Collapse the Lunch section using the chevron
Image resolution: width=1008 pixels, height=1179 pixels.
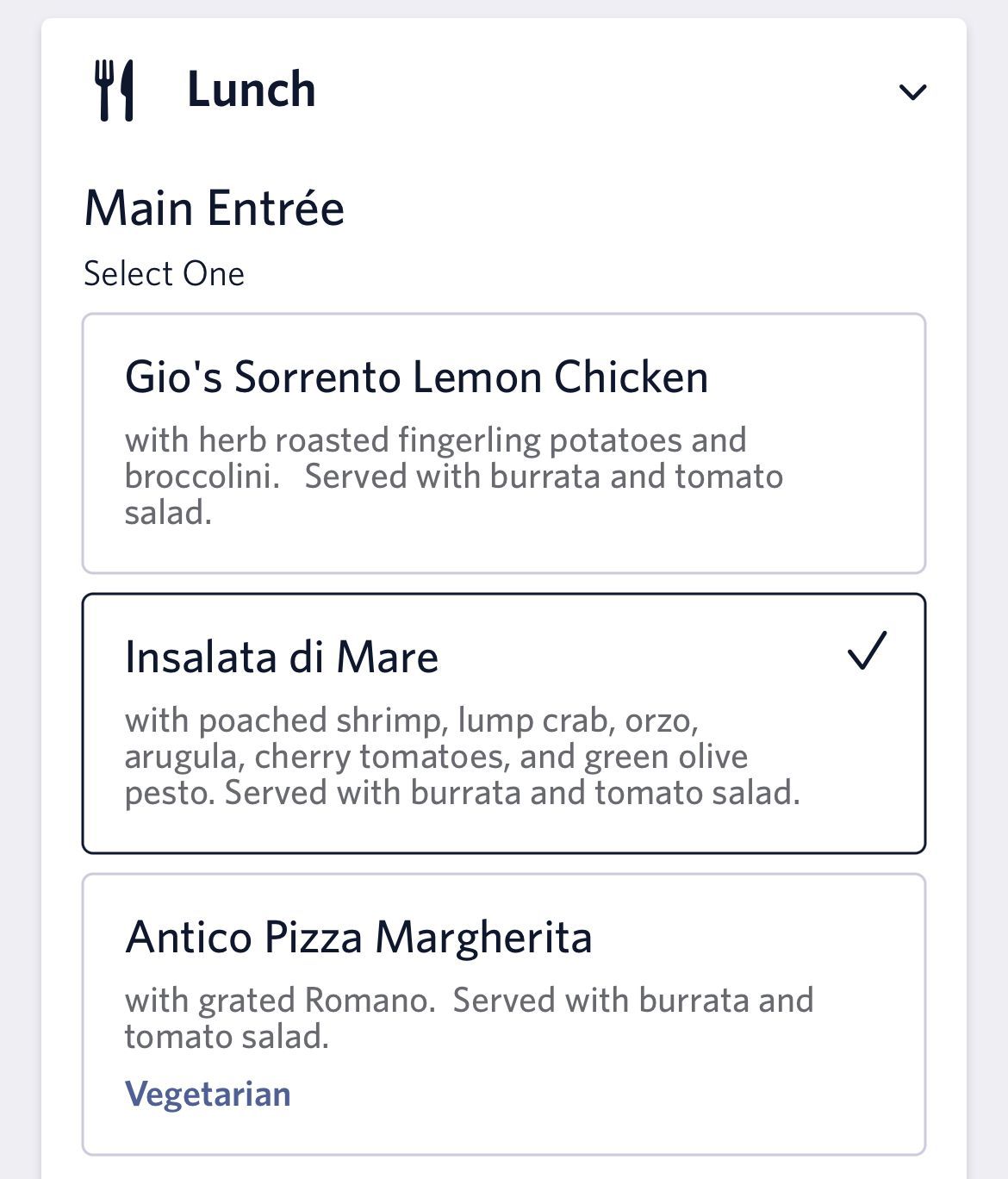912,91
